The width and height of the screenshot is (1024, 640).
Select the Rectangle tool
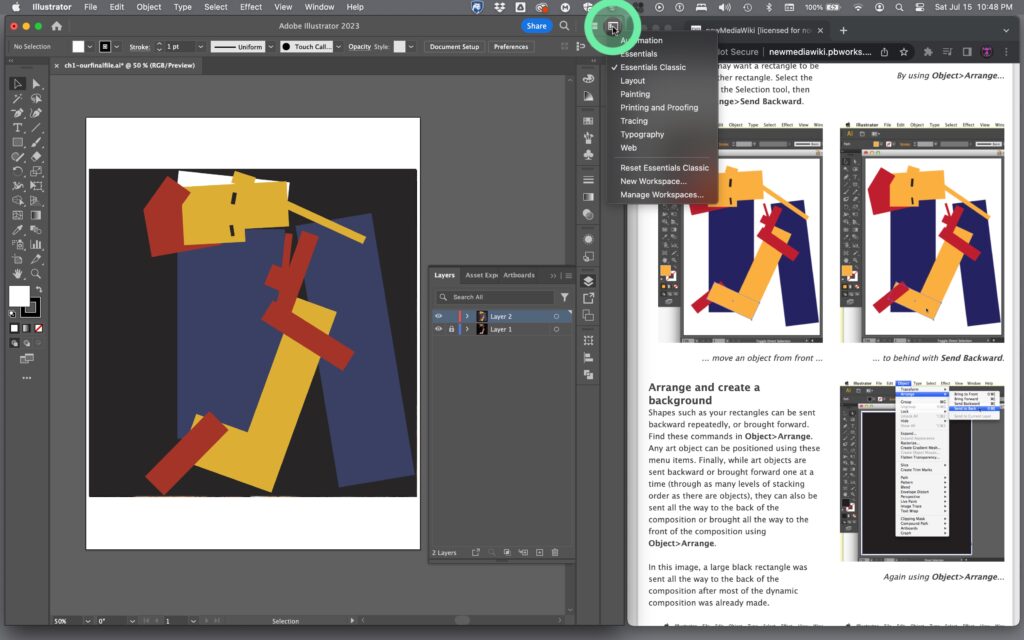(x=17, y=143)
